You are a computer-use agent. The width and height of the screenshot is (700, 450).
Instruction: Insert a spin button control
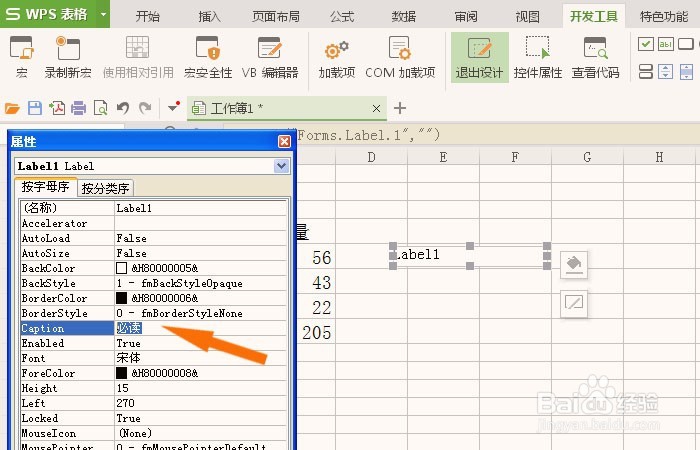coord(665,71)
